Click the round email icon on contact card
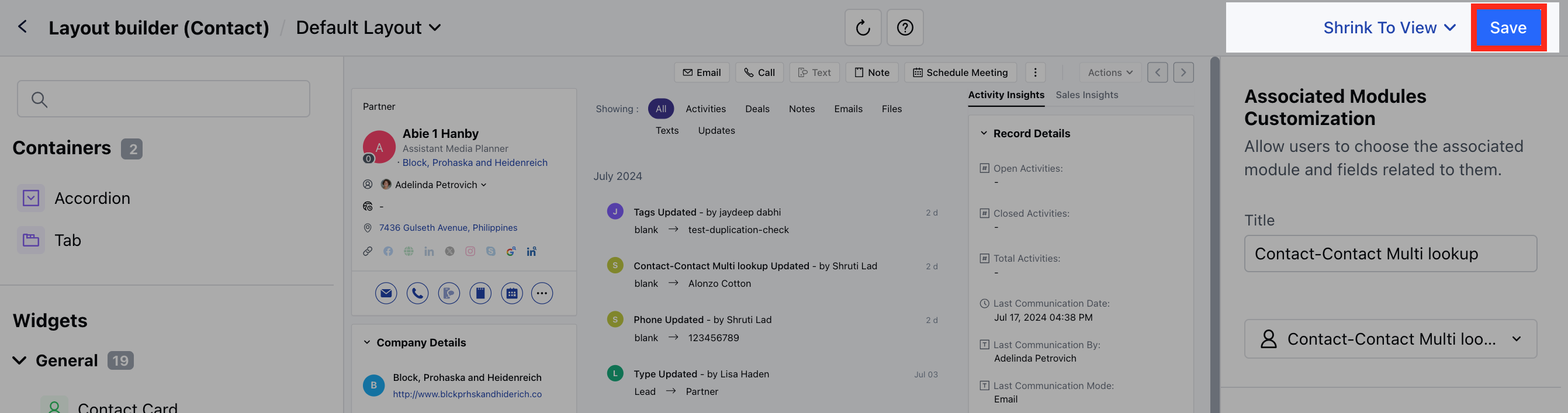The width and height of the screenshot is (1568, 413). [x=385, y=293]
